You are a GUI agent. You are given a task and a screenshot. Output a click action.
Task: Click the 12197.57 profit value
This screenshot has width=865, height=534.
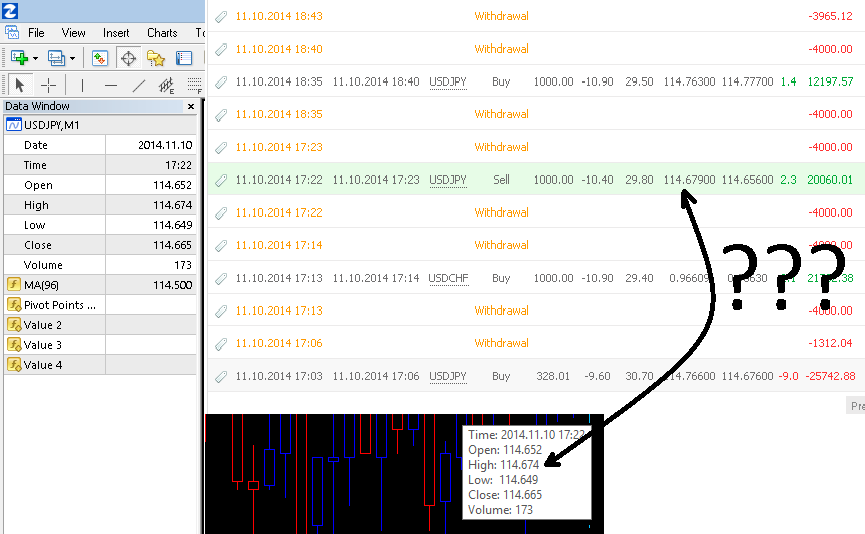tap(830, 82)
